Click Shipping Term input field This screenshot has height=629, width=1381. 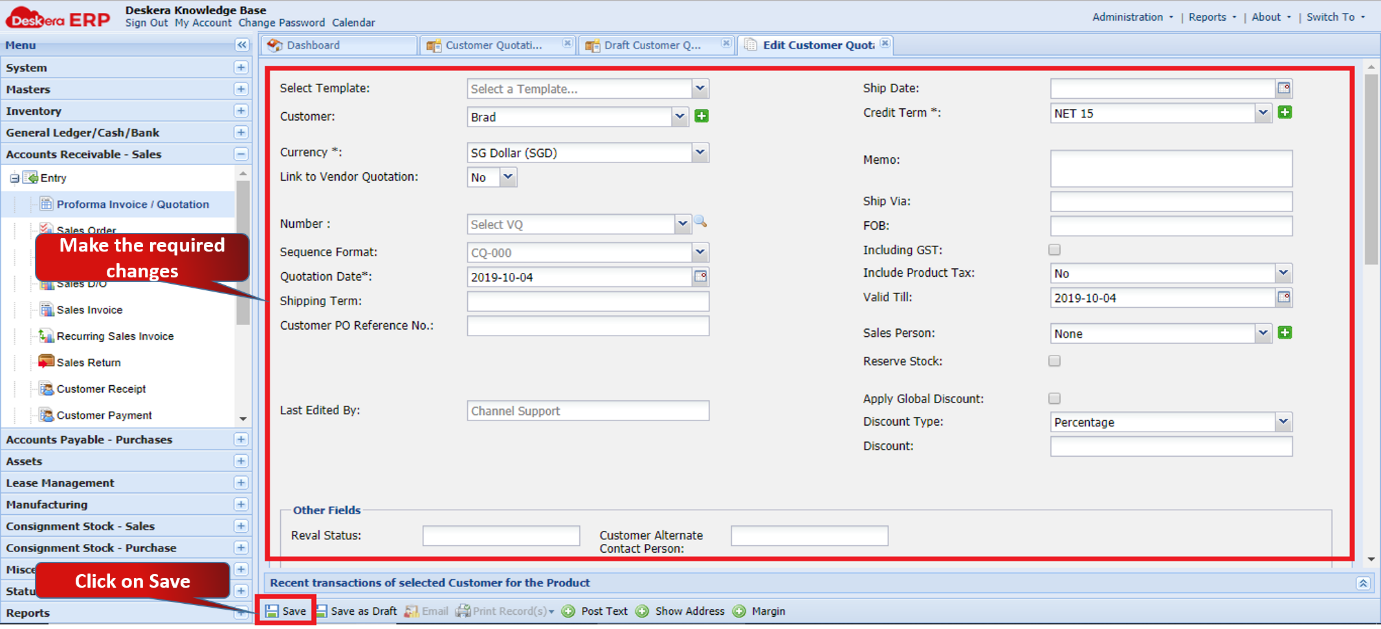point(588,301)
